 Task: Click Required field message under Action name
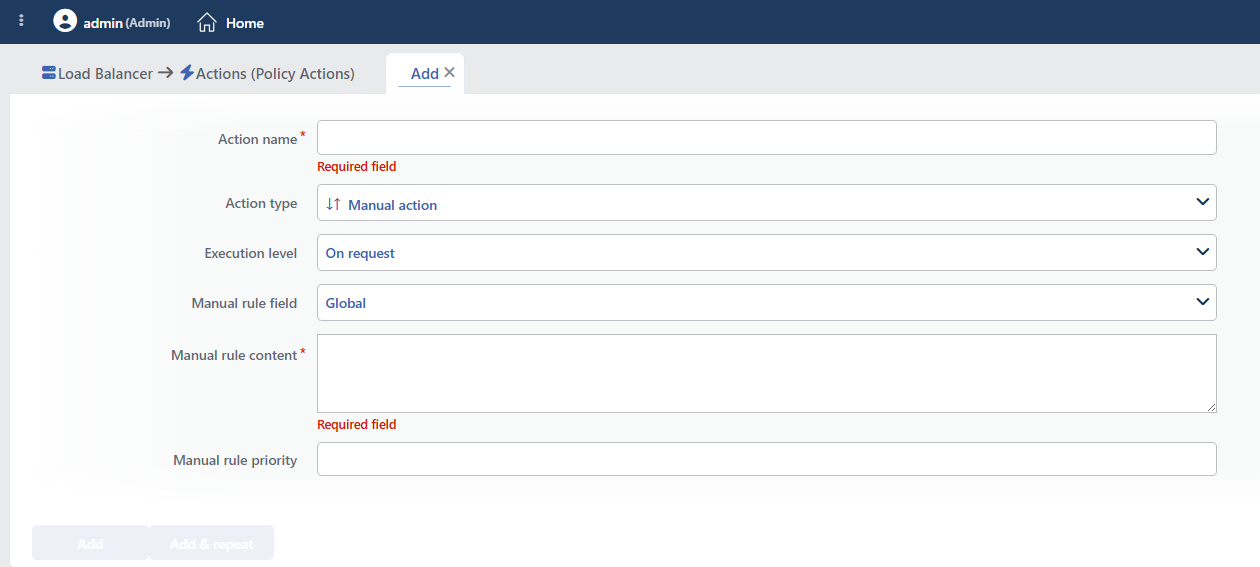[357, 167]
